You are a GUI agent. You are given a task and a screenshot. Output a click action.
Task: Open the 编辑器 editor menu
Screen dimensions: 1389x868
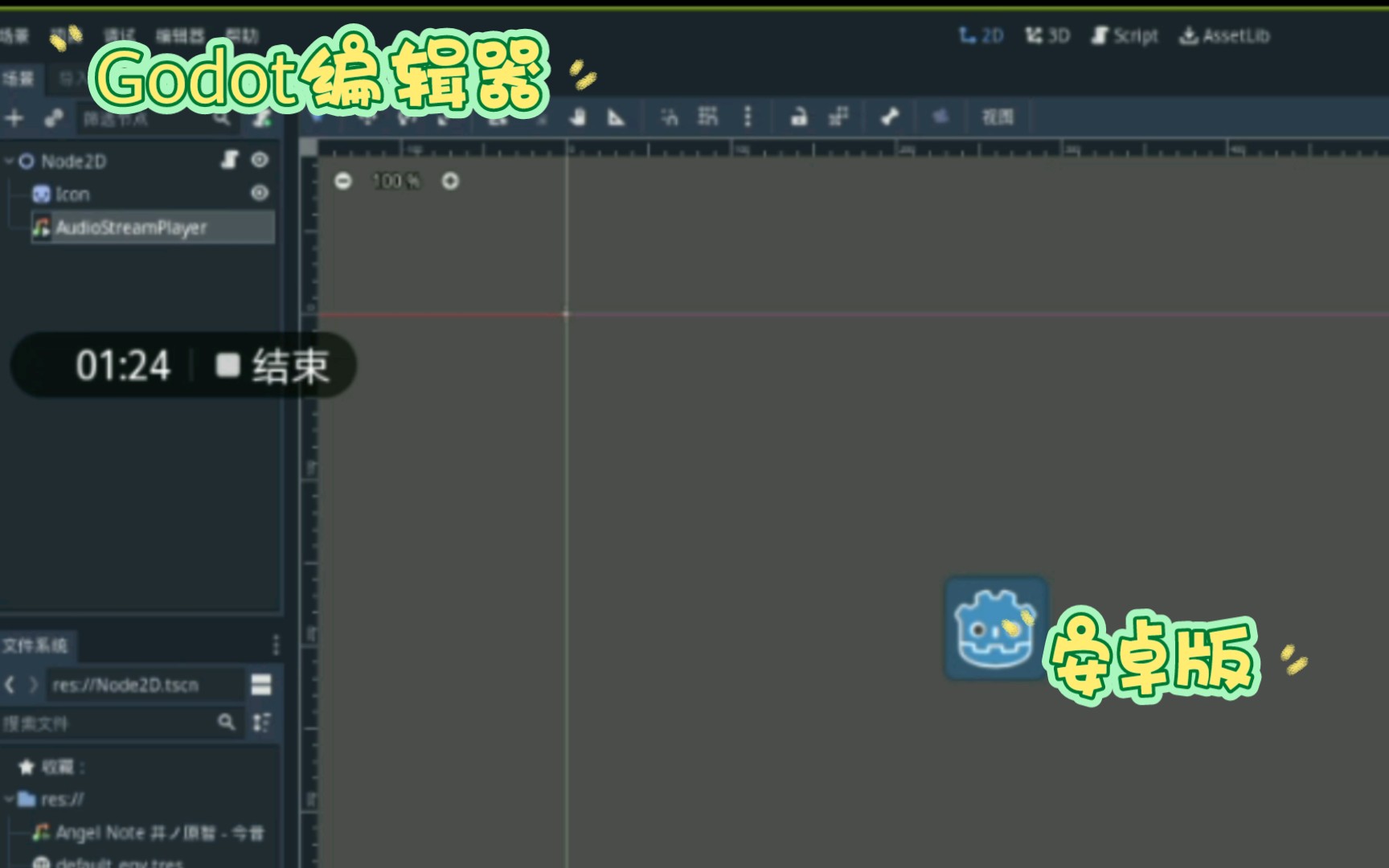pos(180,35)
